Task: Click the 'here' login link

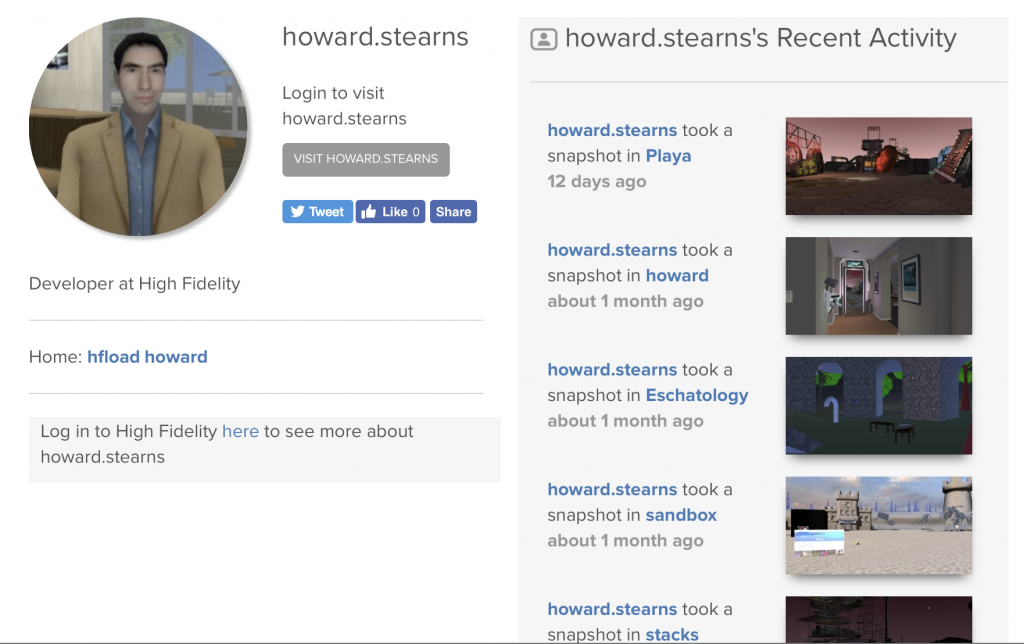Action: click(240, 431)
